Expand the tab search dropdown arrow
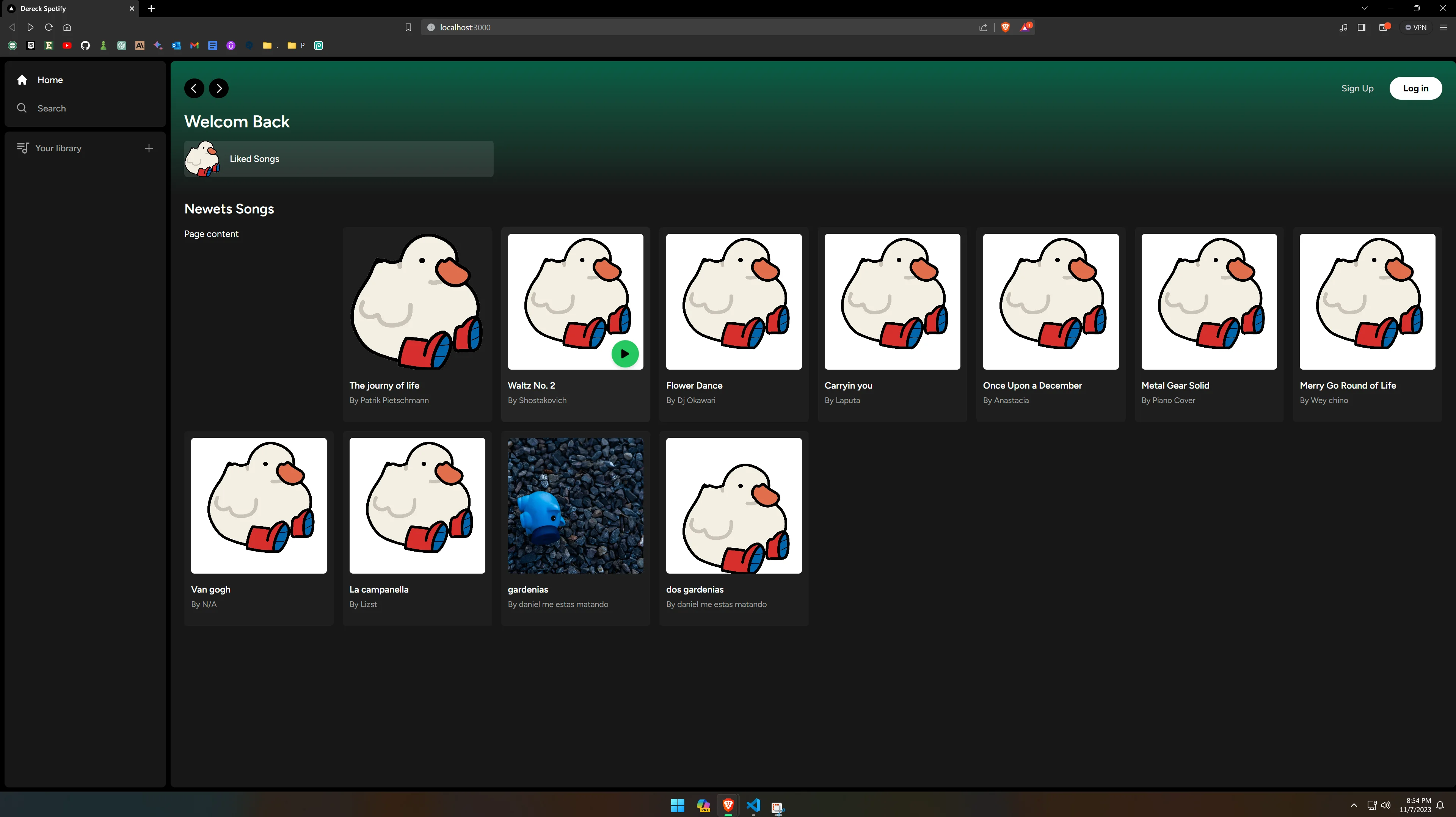1456x817 pixels. click(1365, 8)
